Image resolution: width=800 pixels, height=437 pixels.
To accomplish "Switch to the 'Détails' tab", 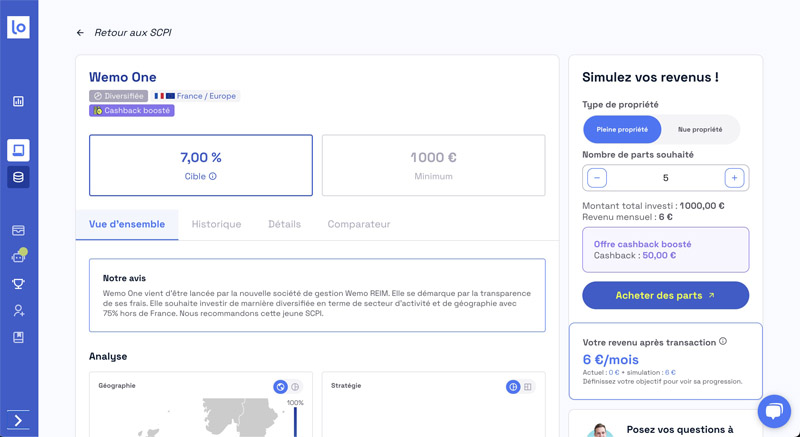I will tap(285, 224).
